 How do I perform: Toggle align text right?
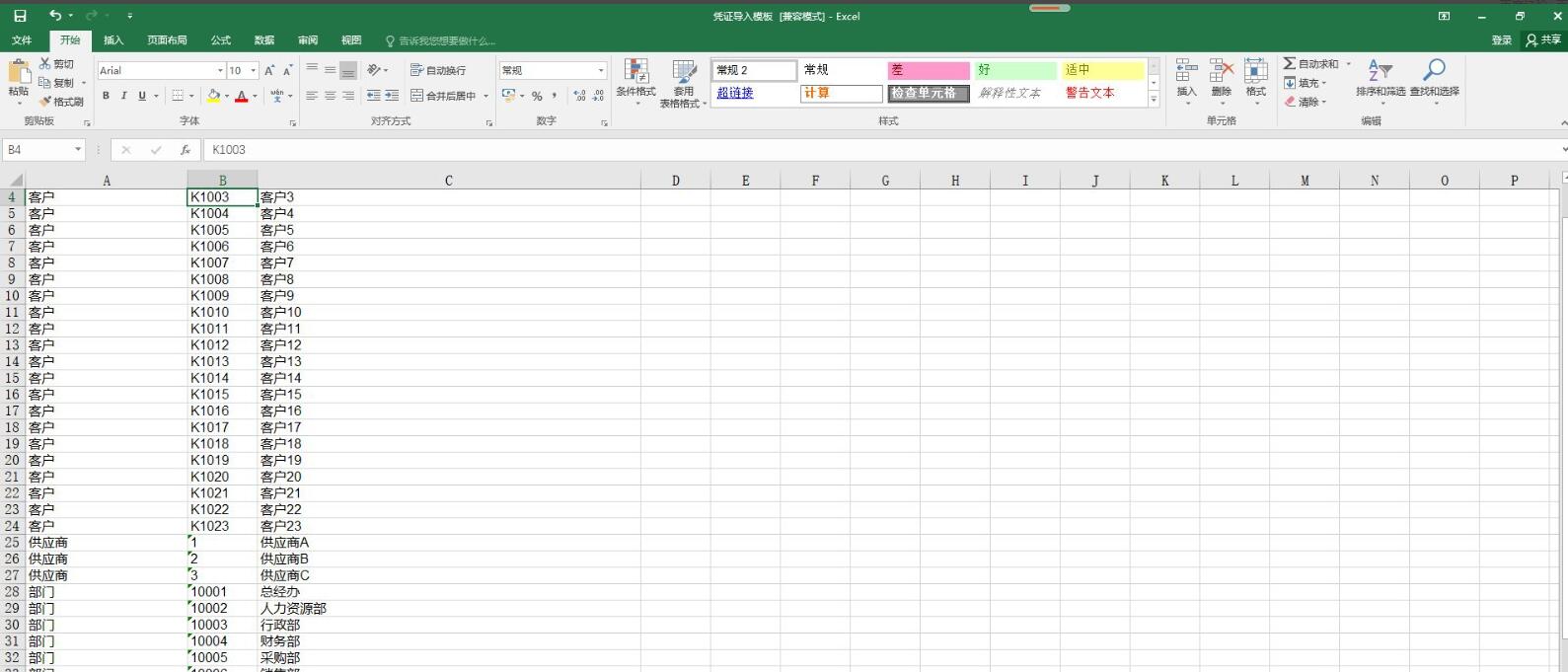pos(348,96)
